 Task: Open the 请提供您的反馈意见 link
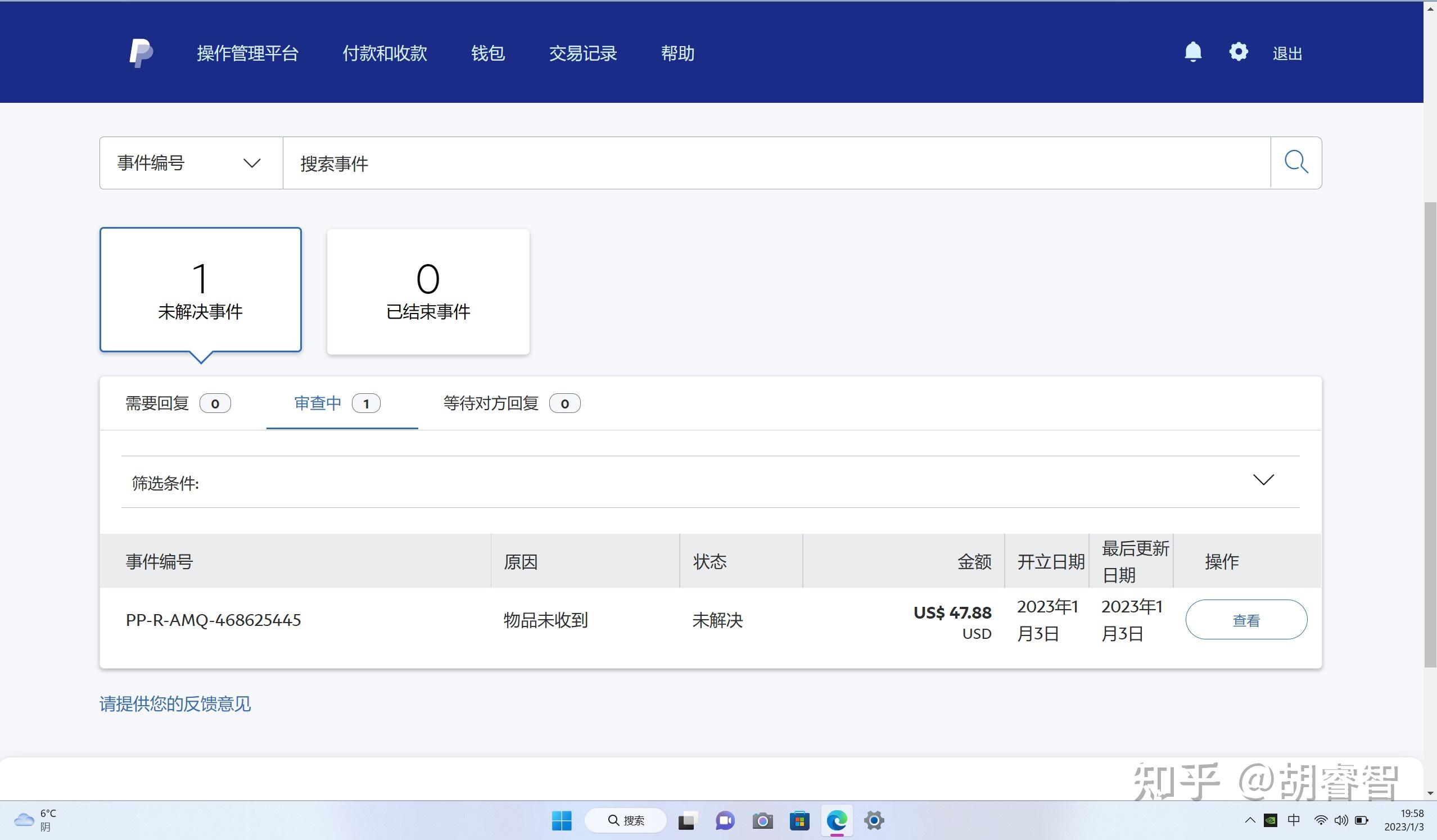click(x=175, y=704)
